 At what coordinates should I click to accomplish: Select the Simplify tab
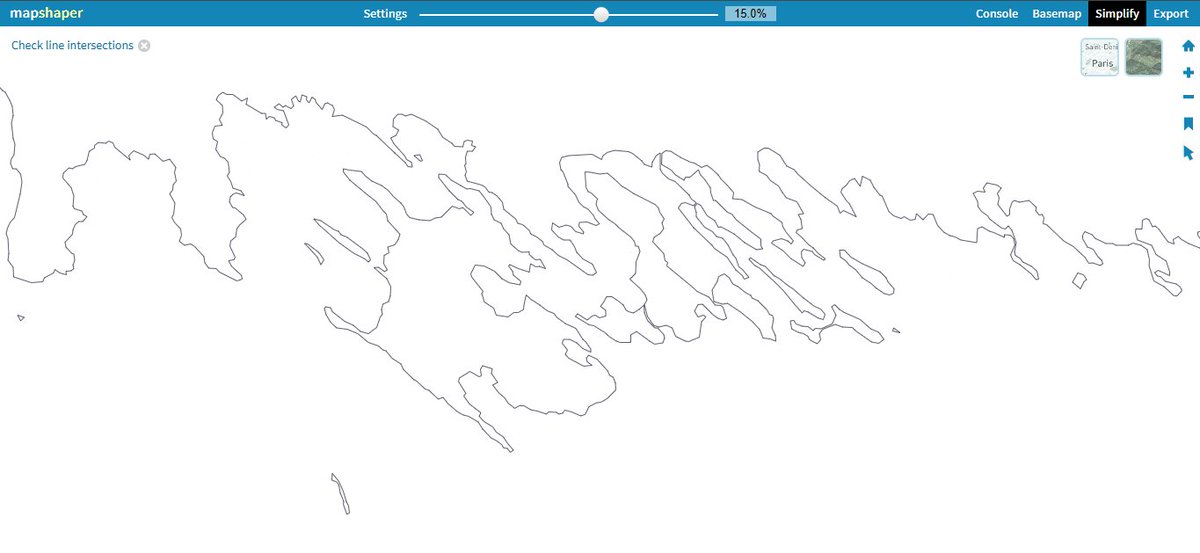pos(1117,14)
